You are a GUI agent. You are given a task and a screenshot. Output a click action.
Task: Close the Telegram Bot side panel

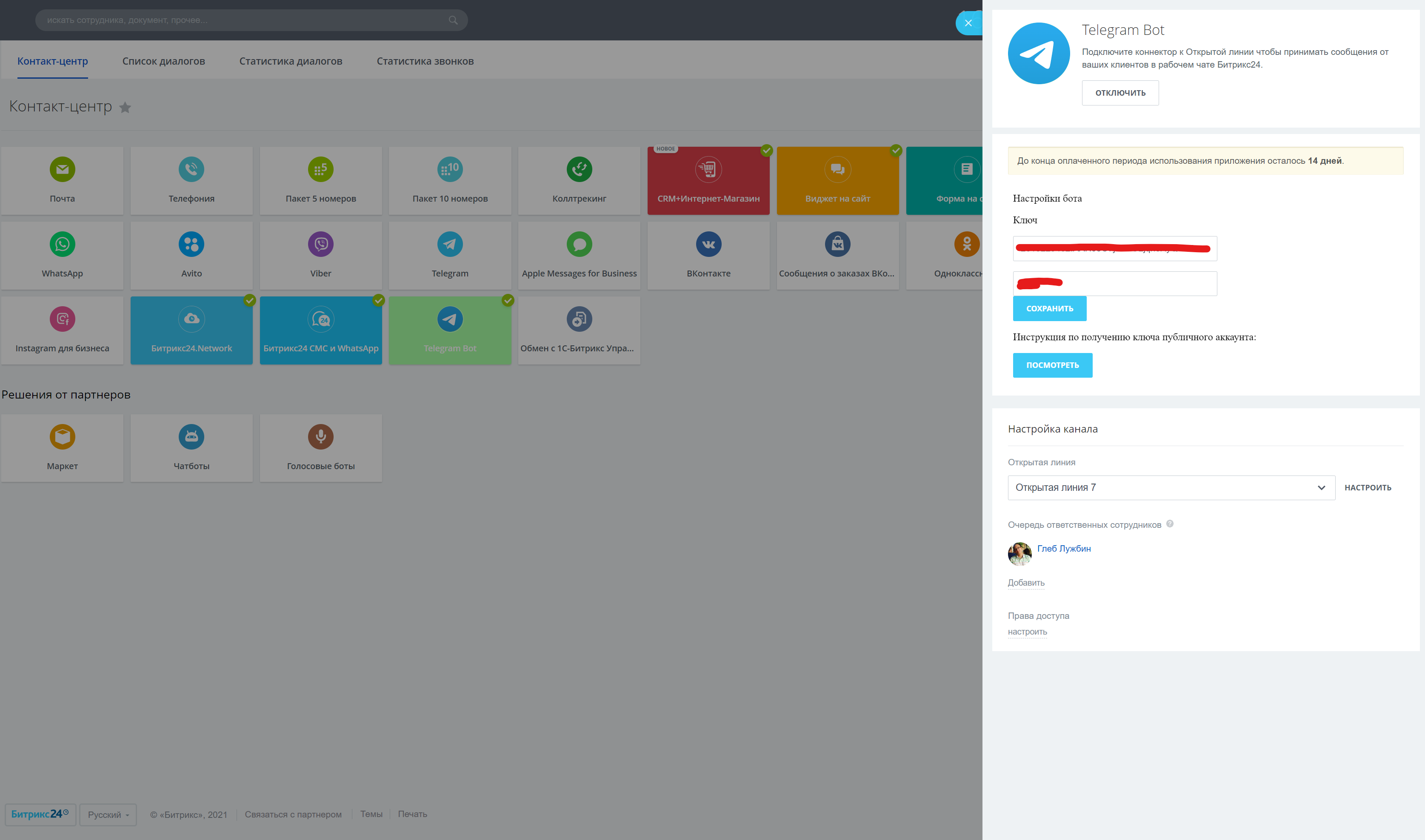point(968,23)
